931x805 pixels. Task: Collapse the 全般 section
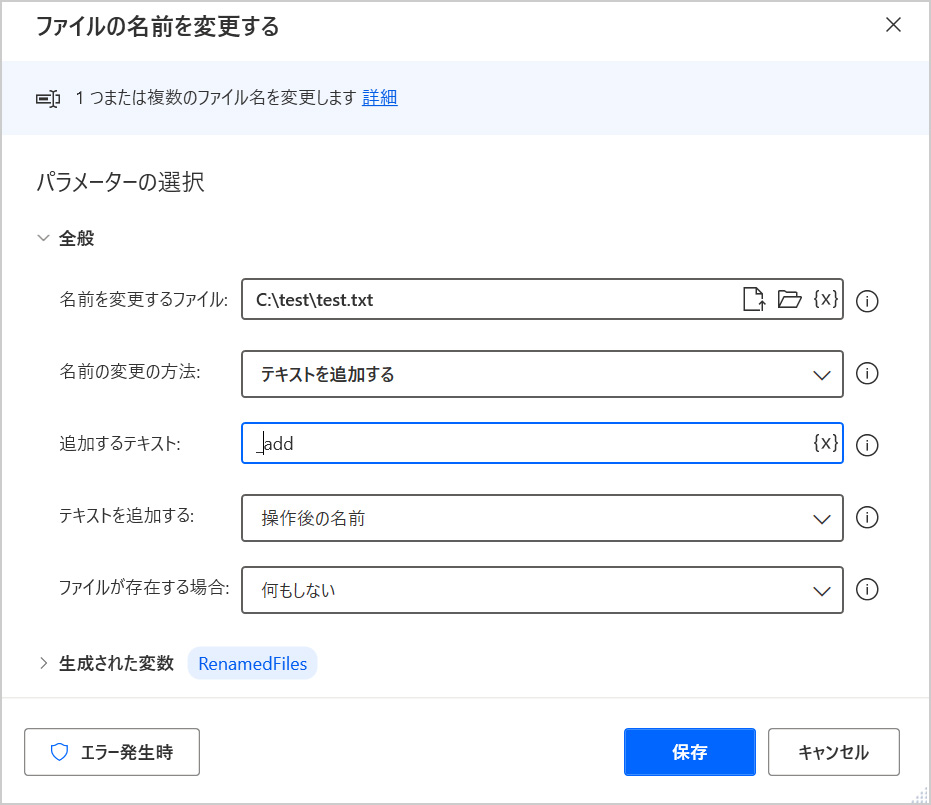click(x=43, y=238)
